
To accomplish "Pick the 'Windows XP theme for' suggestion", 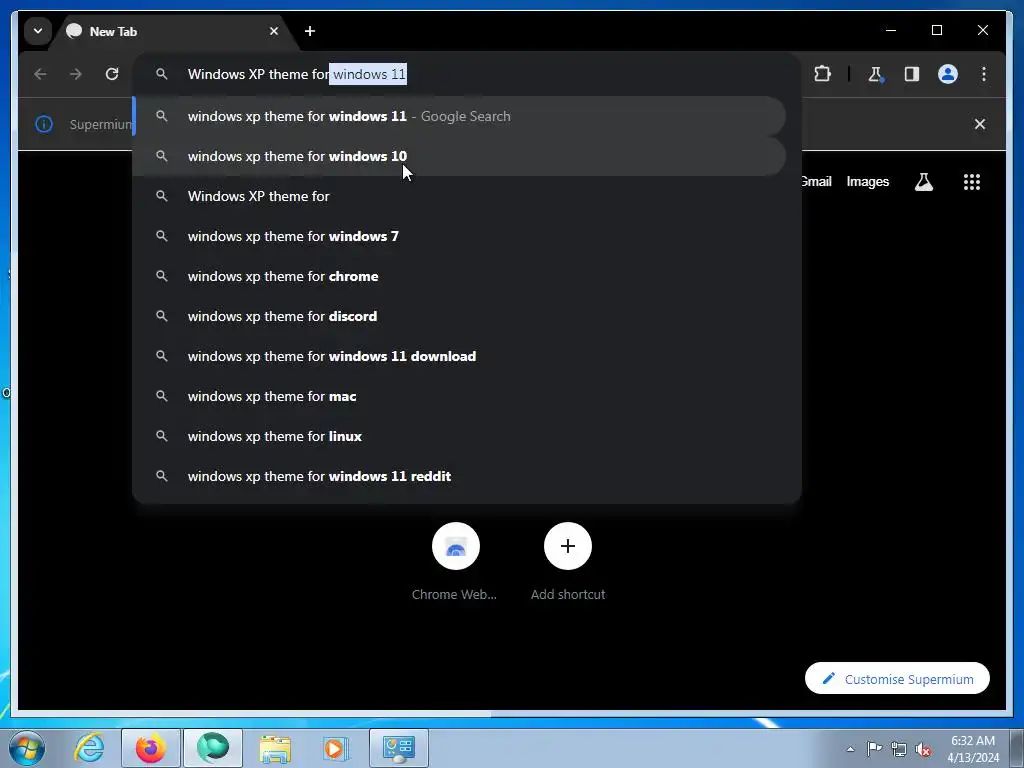I will pos(459,196).
